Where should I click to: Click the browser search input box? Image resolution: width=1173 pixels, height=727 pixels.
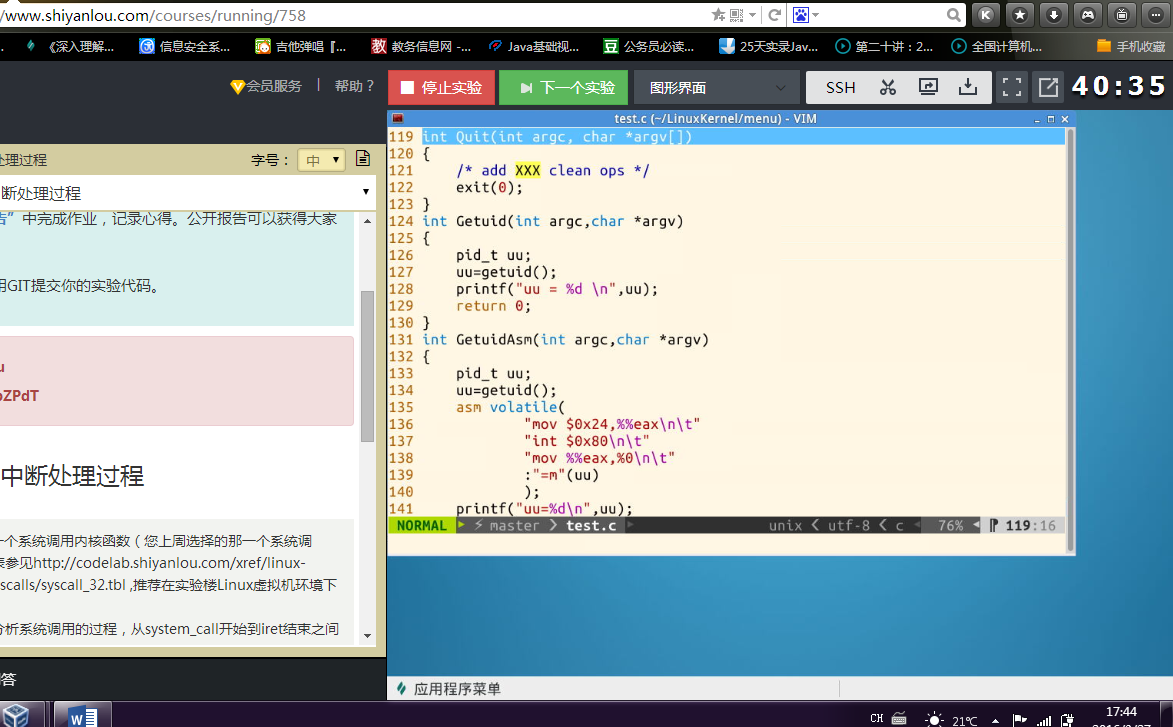pyautogui.click(x=883, y=15)
